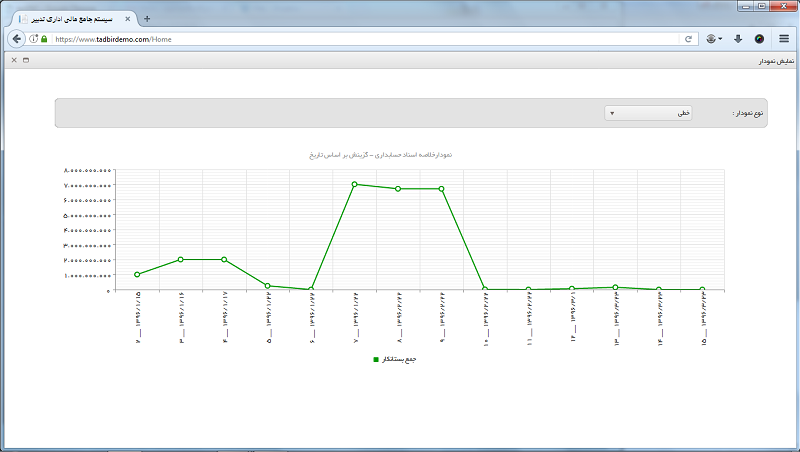
Task: Click the site information (i) icon
Action: click(33, 39)
